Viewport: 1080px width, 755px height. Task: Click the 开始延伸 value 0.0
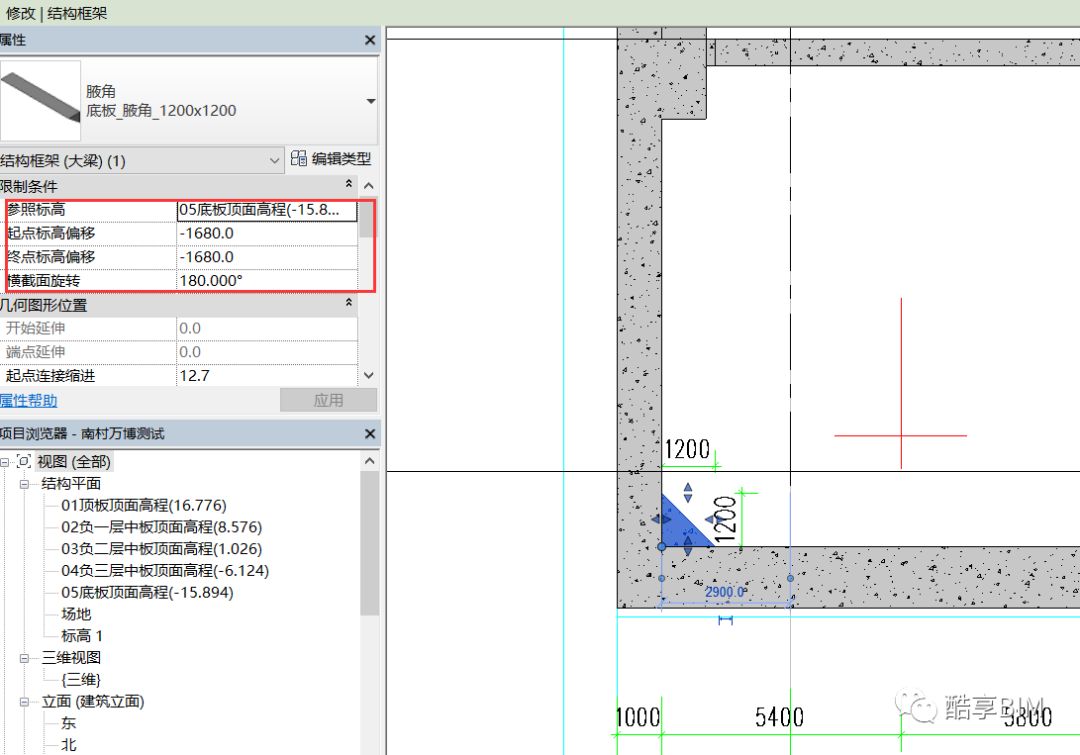coord(267,329)
